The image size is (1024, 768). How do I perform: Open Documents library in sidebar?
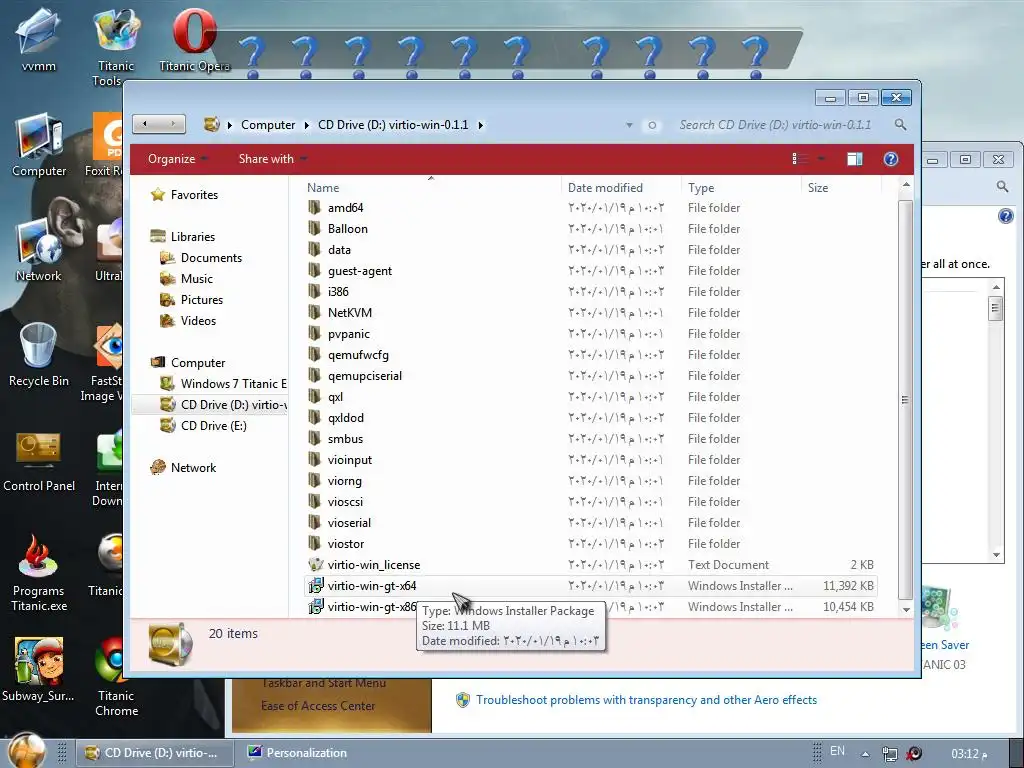click(x=211, y=257)
